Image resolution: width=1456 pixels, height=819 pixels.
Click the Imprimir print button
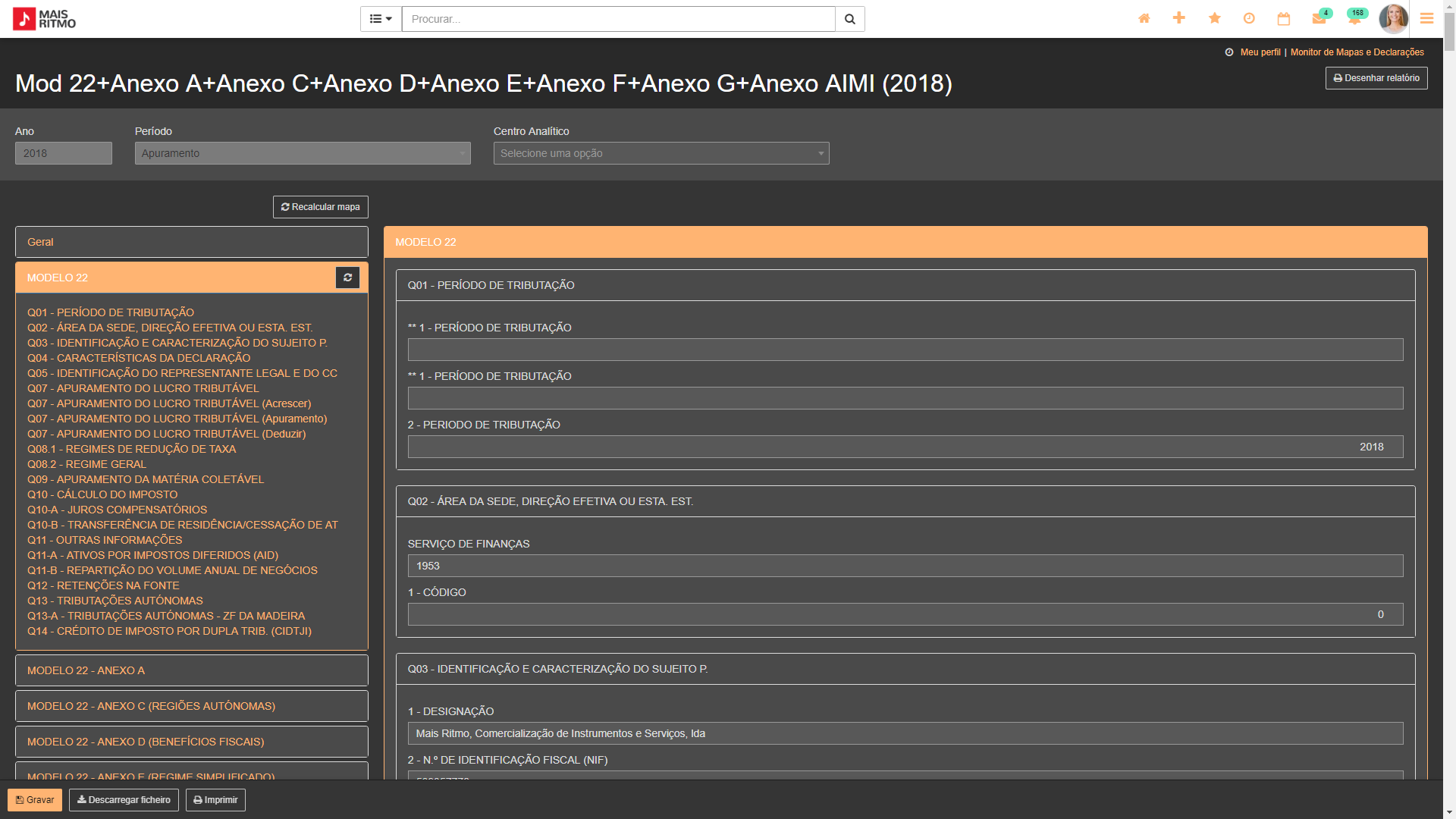pyautogui.click(x=215, y=800)
